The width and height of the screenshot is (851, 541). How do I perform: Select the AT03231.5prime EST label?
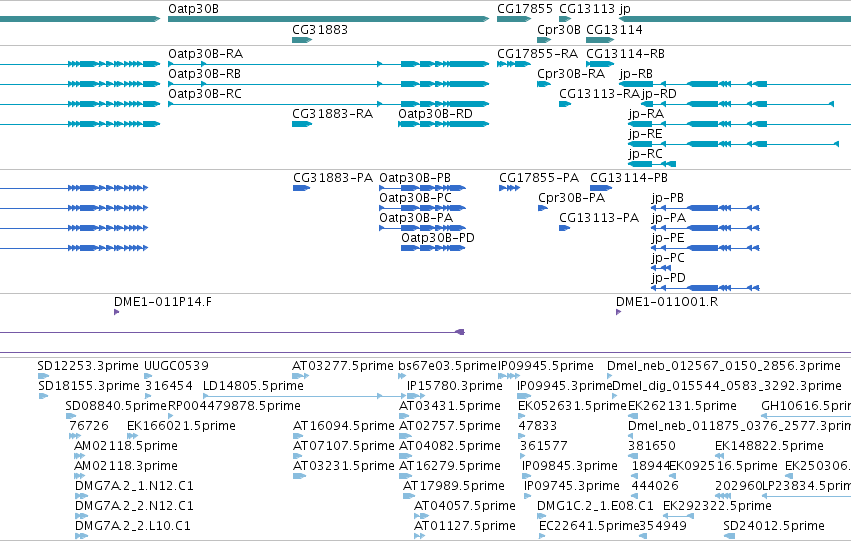(x=344, y=467)
